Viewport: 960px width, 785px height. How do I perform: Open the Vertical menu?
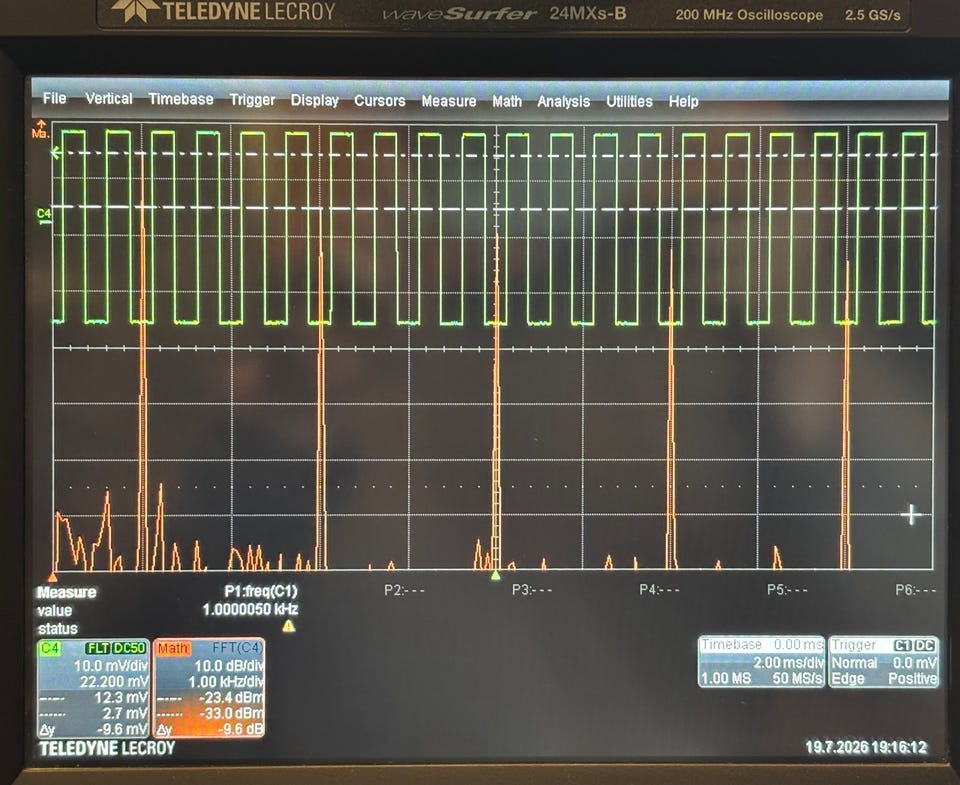tap(108, 99)
